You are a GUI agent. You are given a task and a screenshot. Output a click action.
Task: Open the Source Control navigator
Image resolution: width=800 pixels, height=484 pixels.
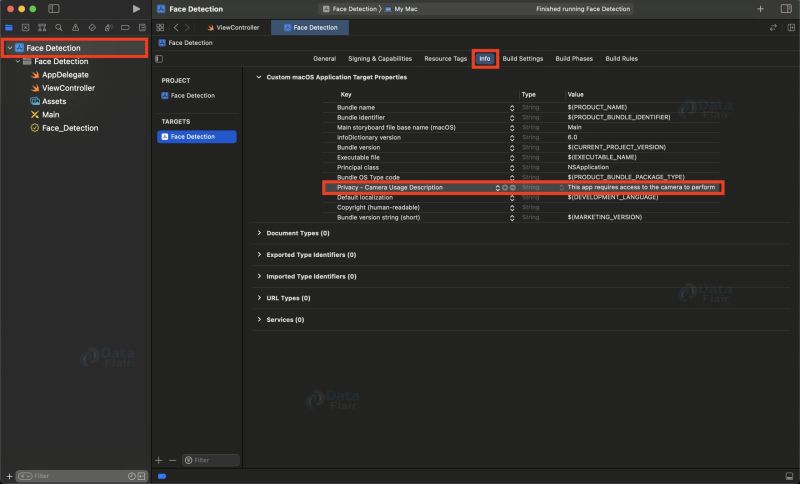point(26,28)
